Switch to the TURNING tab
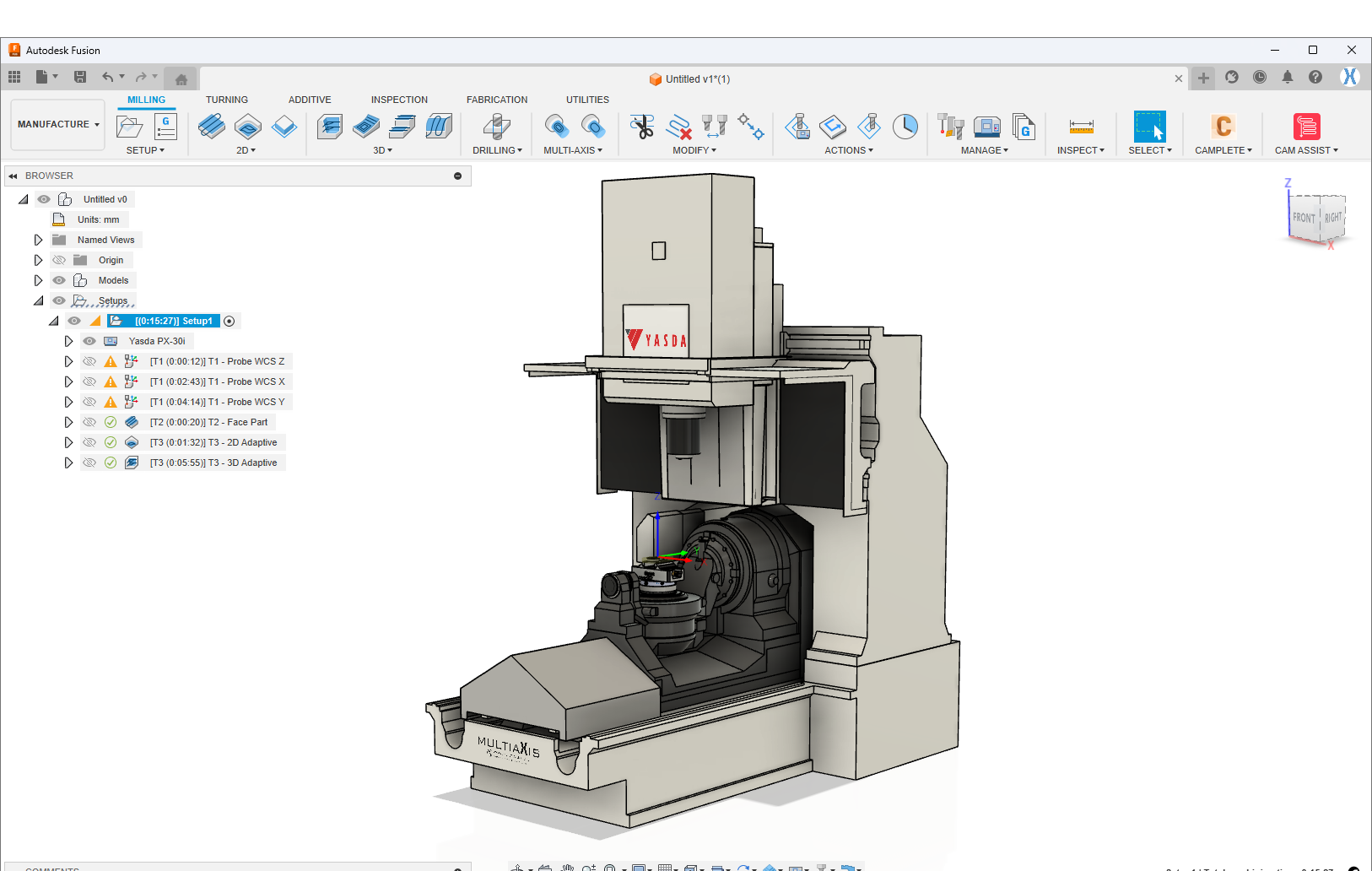This screenshot has width=1372, height=871. [227, 100]
